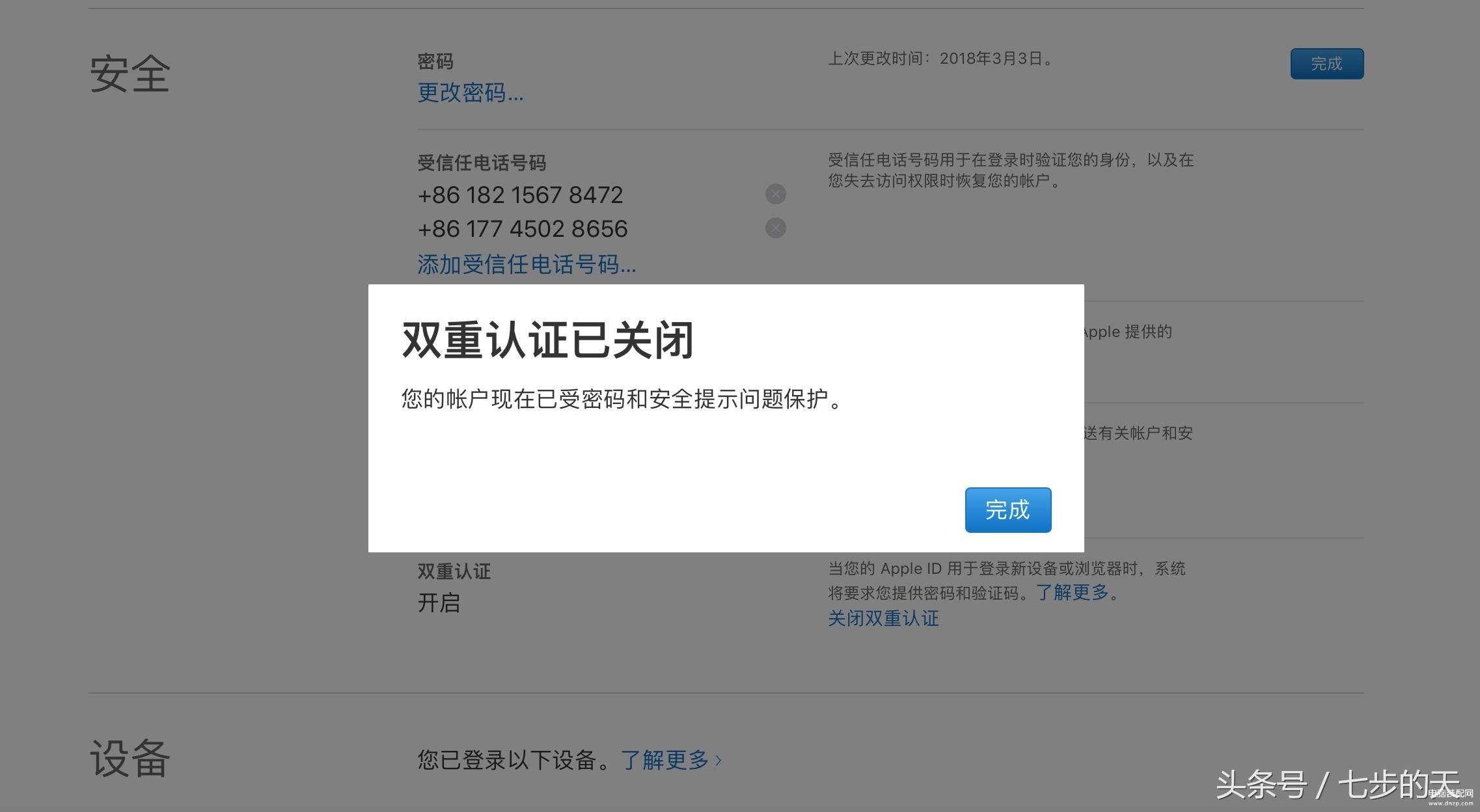1480x812 pixels.
Task: Click the 双重认证 开启 status text
Action: [439, 602]
